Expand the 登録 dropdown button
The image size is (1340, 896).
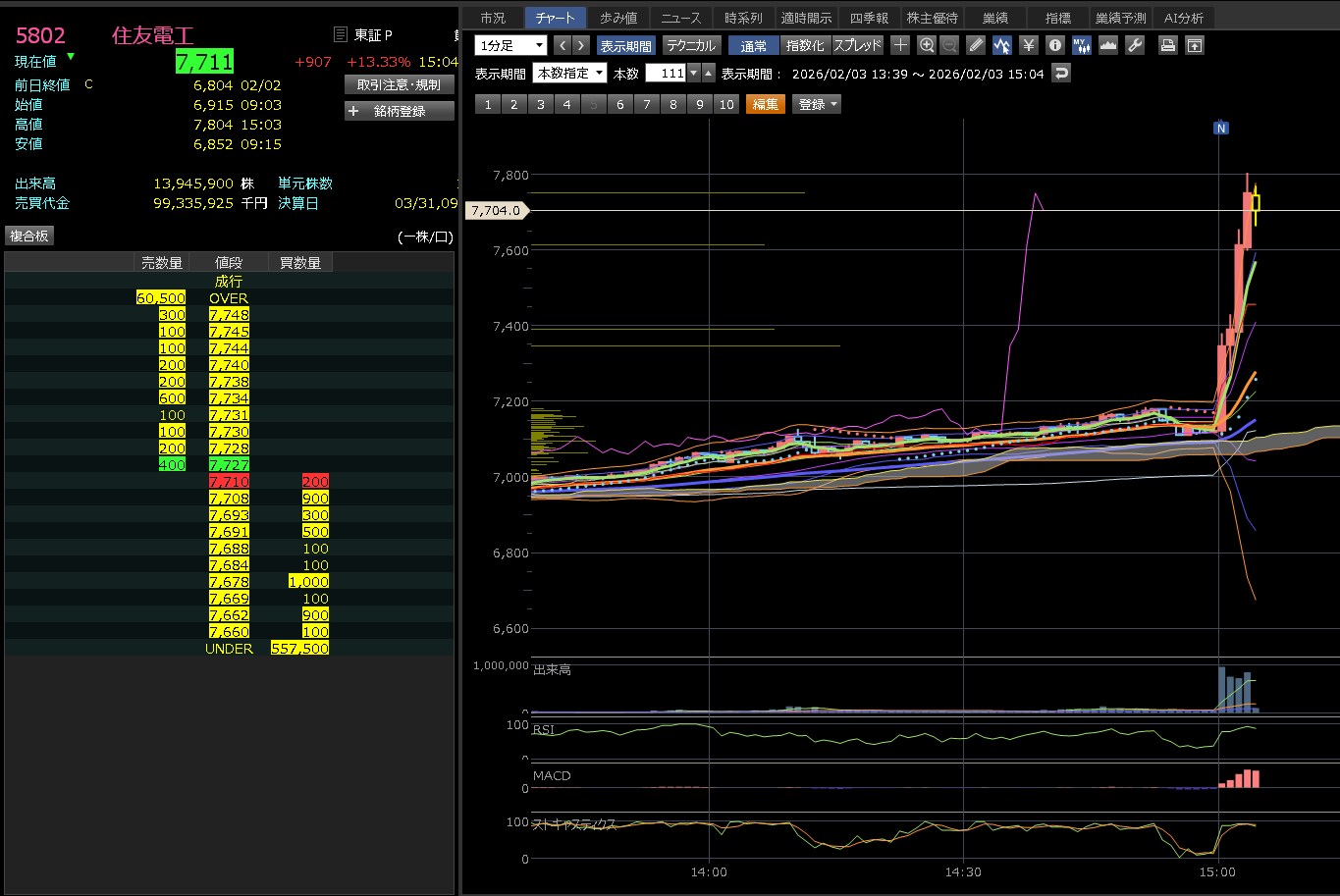click(817, 104)
